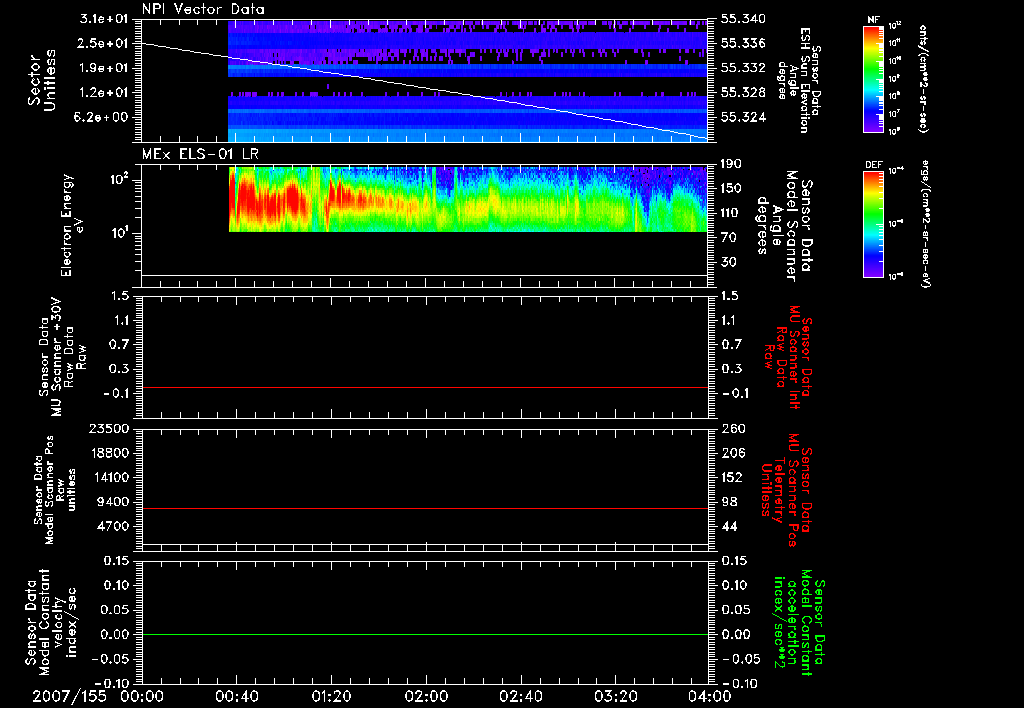The height and width of the screenshot is (708, 1024).
Task: Click the '55.340' sun elevation tick label
Action: (x=743, y=19)
